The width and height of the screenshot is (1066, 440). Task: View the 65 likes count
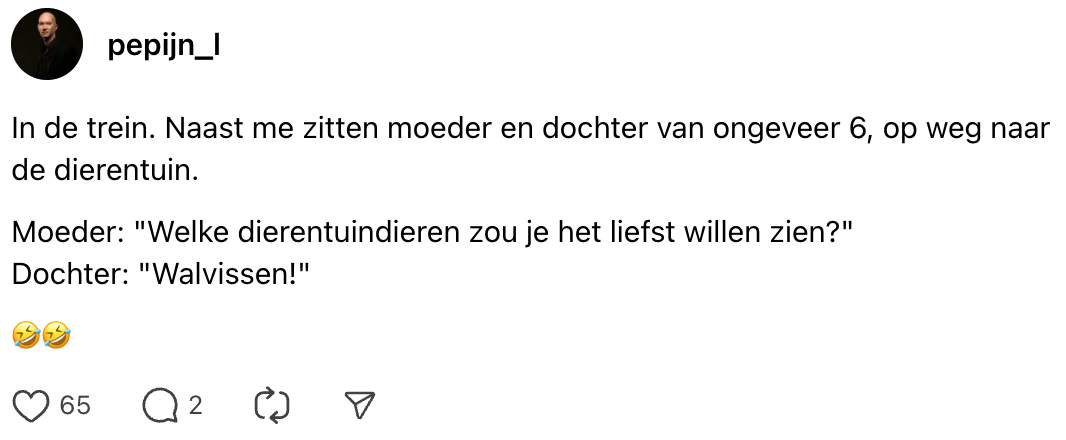pyautogui.click(x=75, y=405)
